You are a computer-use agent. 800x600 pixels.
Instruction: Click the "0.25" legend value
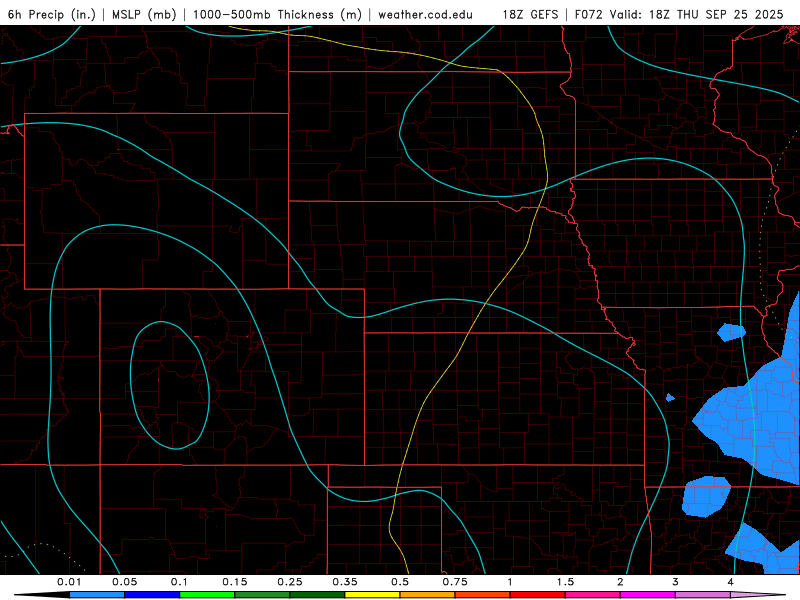(290, 582)
